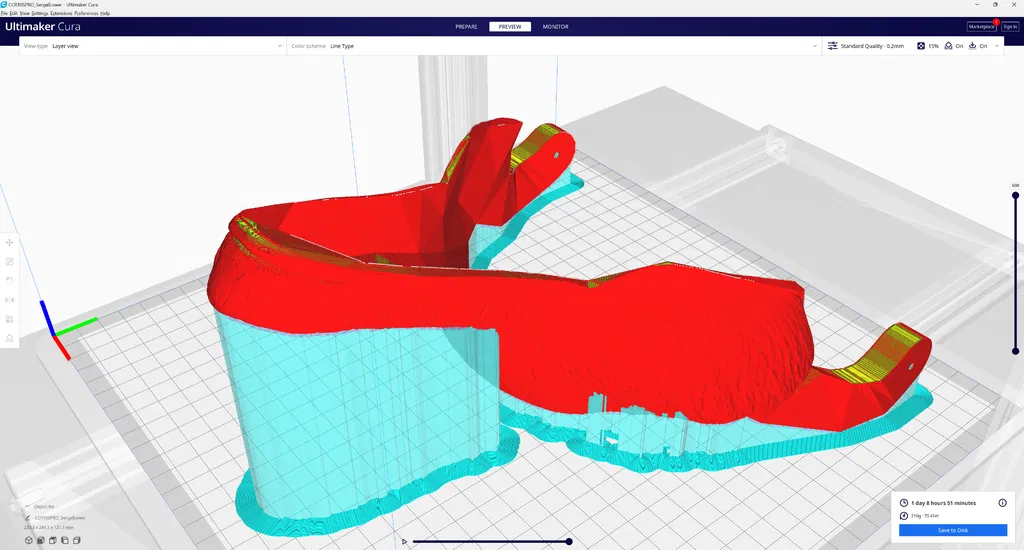This screenshot has width=1024, height=550.
Task: Click the pencil icon to rename model
Action: coord(27,517)
